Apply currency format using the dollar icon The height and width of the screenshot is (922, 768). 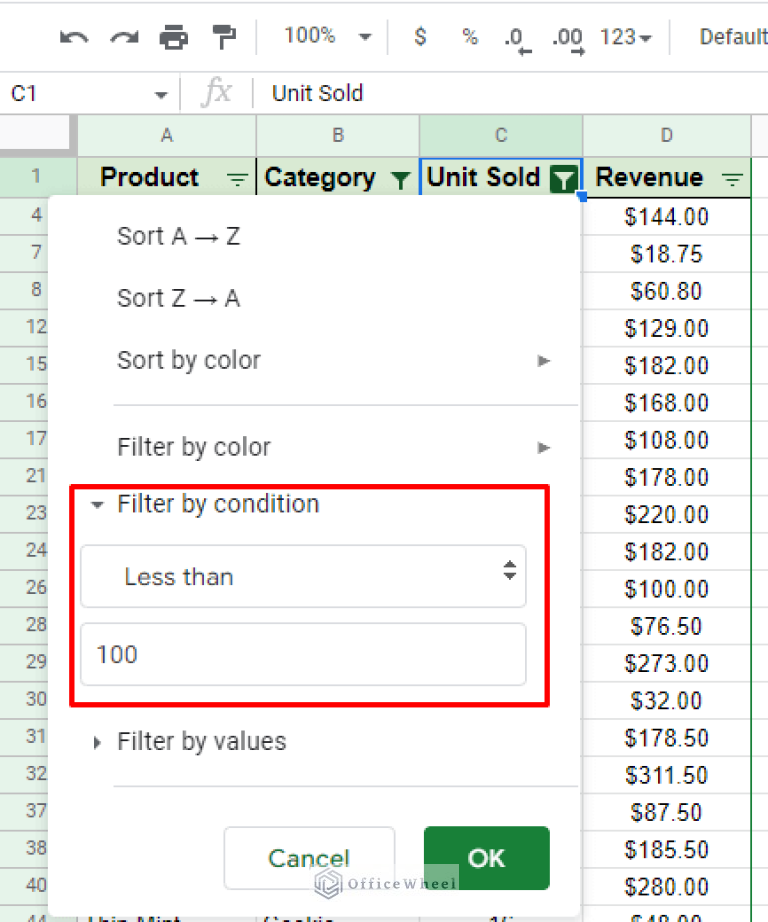pos(420,37)
